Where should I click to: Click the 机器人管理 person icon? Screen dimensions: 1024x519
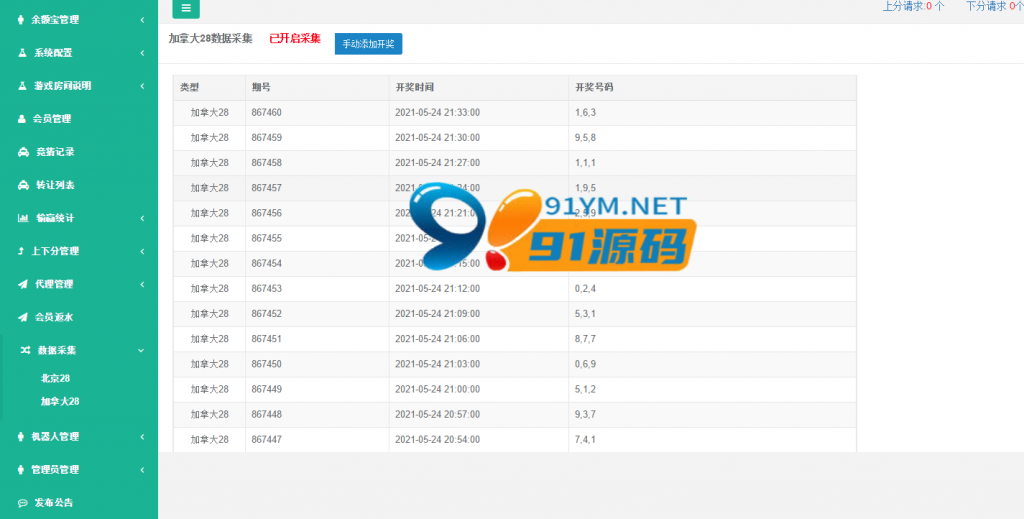coord(21,437)
